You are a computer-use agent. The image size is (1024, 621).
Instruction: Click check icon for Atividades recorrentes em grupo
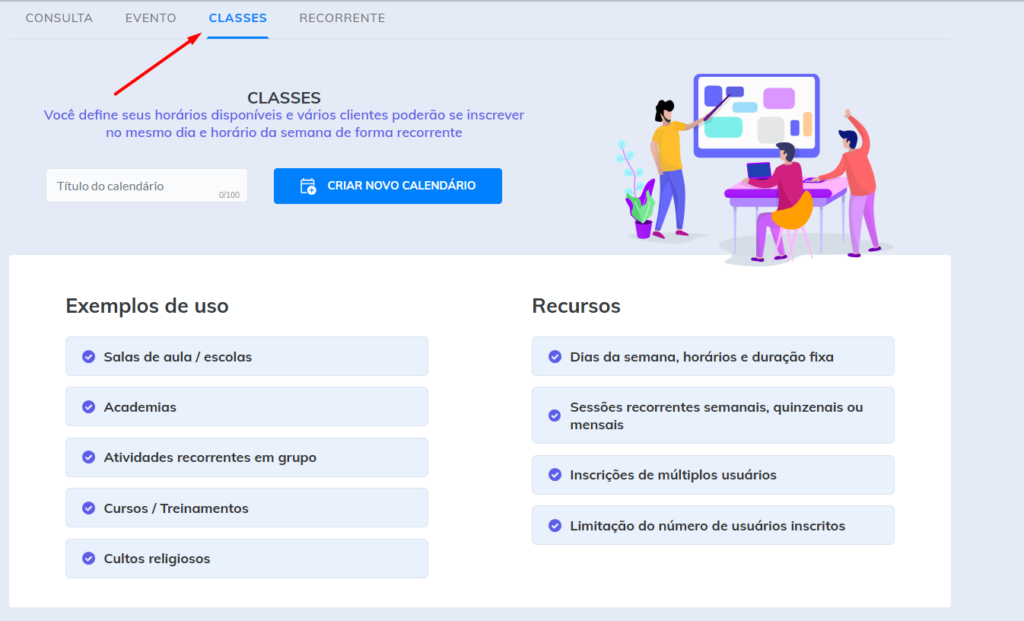pyautogui.click(x=87, y=458)
